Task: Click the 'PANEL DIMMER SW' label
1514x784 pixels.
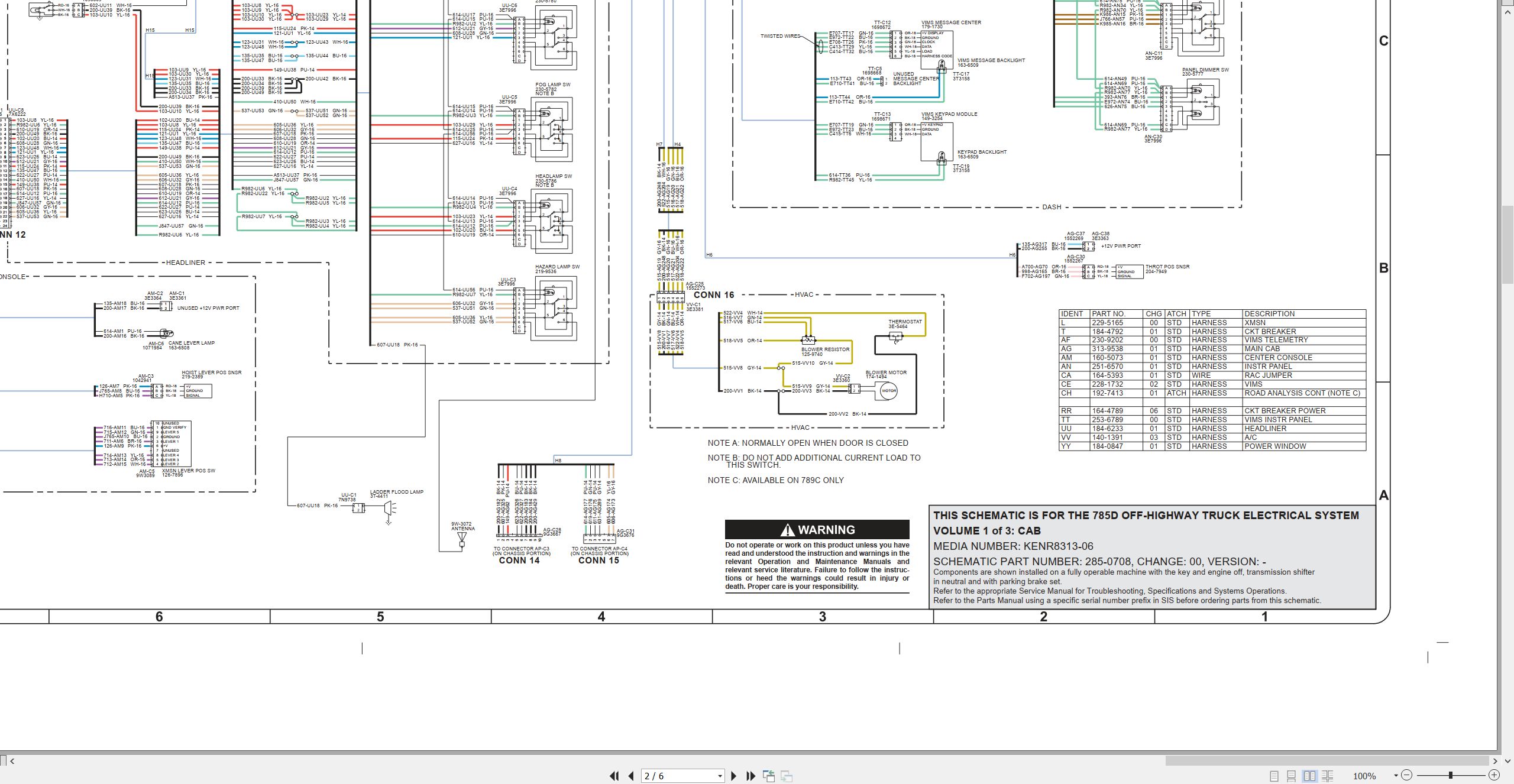Action: [1205, 70]
